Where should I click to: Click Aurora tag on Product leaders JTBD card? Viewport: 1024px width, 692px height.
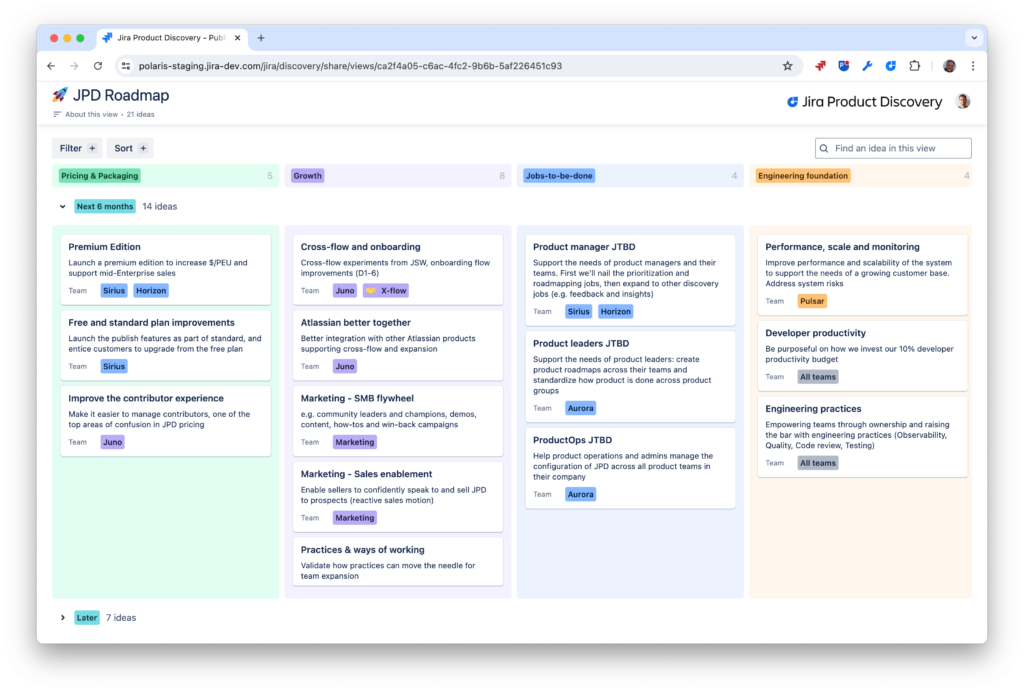click(581, 408)
